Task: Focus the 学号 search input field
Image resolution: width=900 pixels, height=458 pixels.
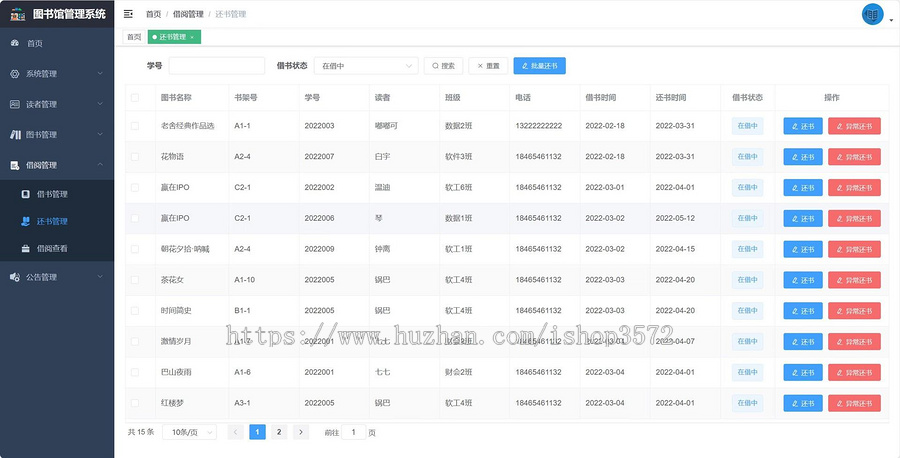Action: click(x=217, y=66)
